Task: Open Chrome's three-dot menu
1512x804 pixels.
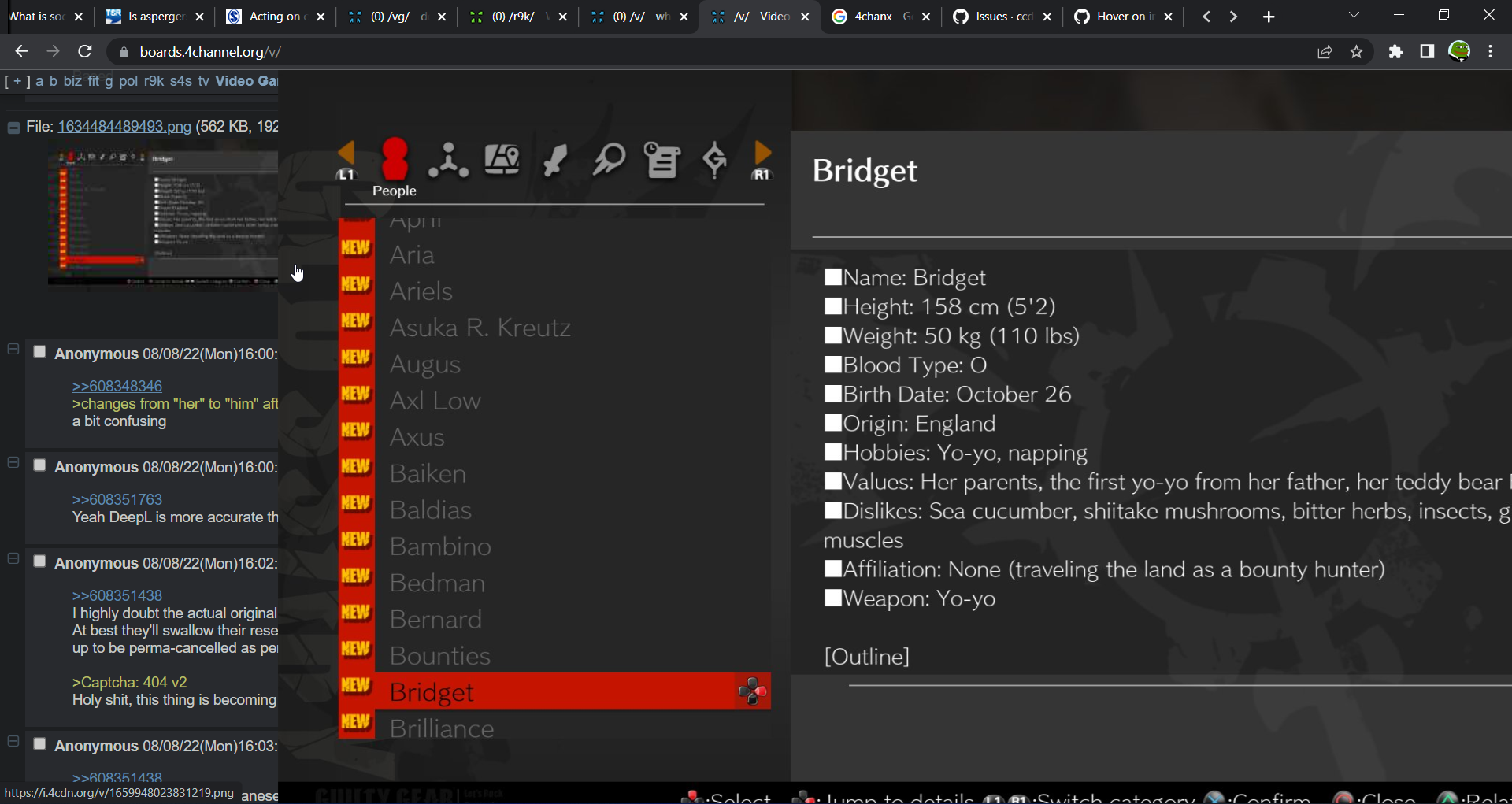Action: tap(1491, 52)
